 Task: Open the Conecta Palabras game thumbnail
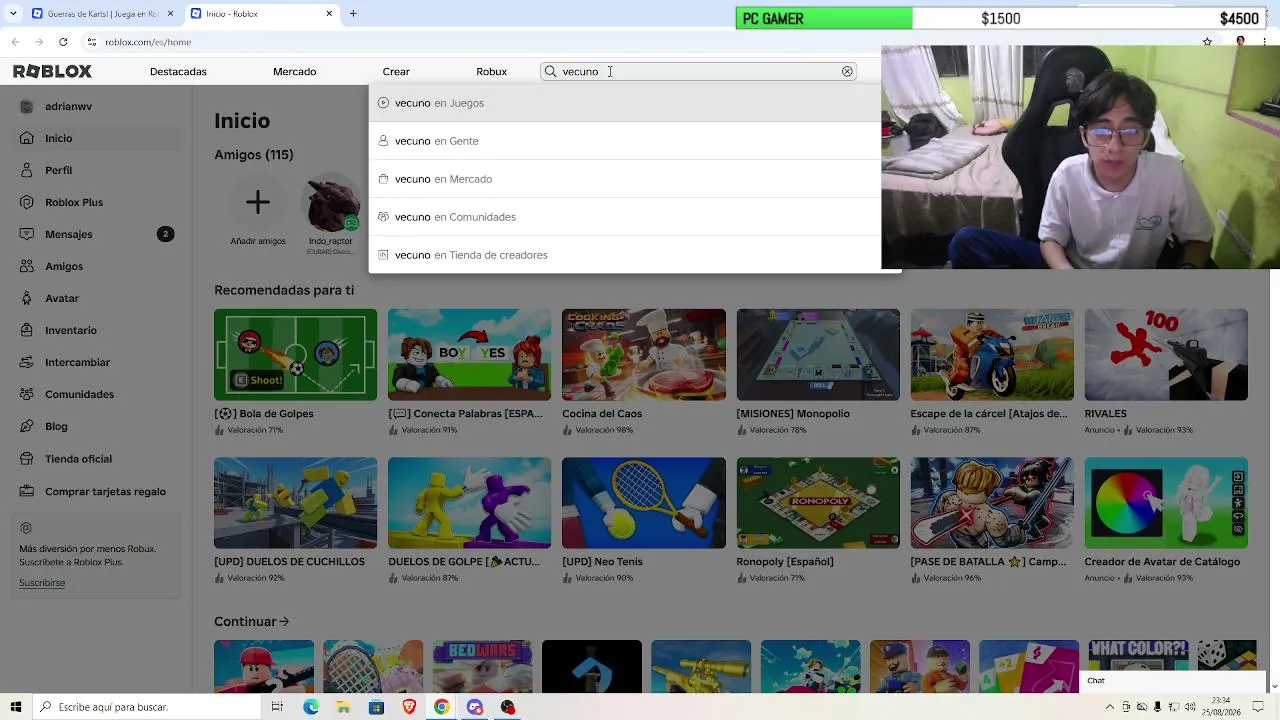pos(469,355)
